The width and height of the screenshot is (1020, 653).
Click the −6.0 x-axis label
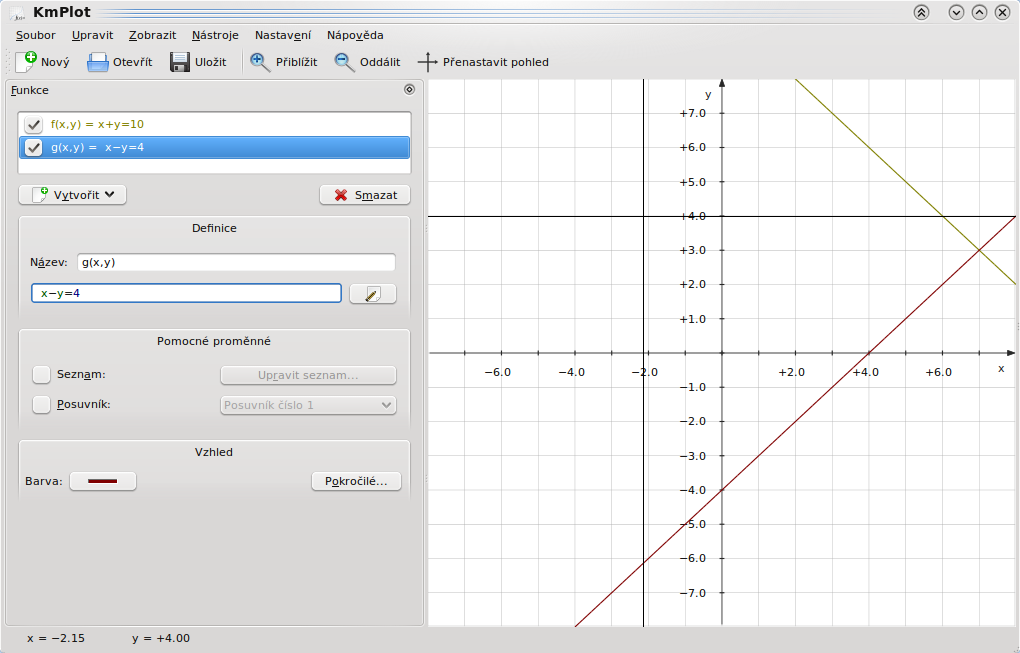tap(498, 372)
